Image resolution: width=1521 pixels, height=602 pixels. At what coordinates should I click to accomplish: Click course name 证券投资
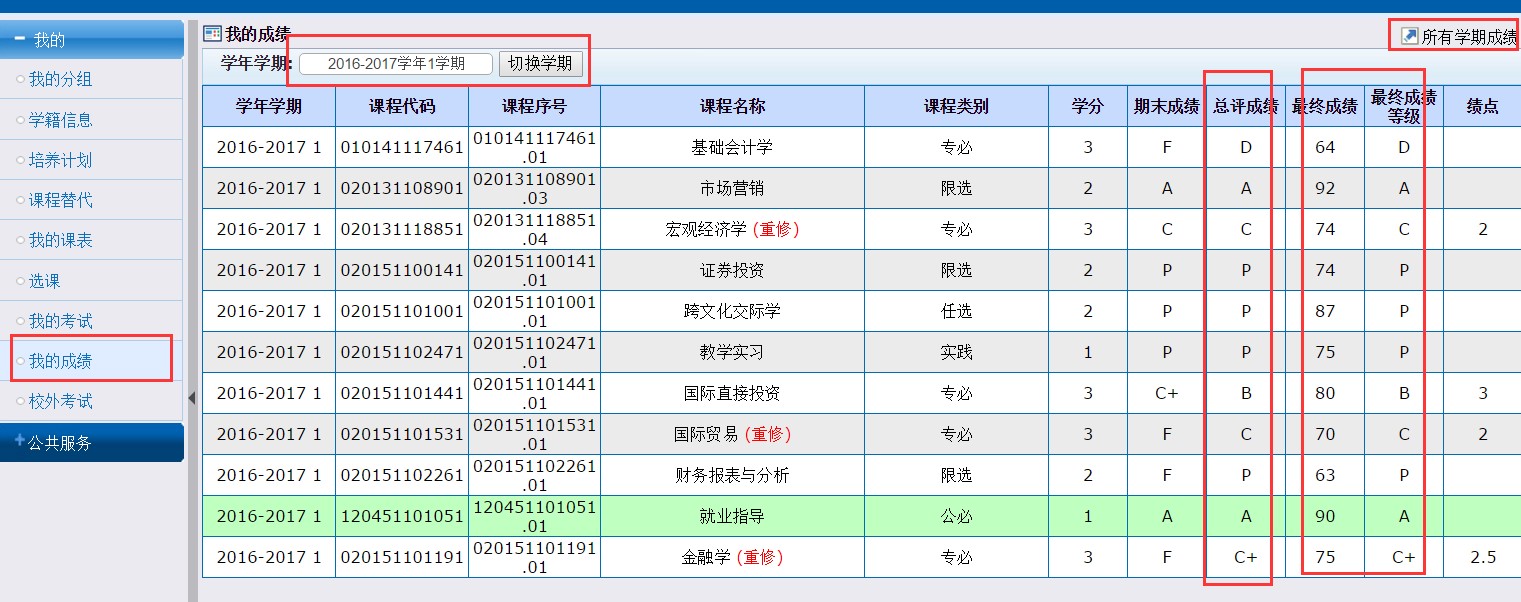click(732, 271)
